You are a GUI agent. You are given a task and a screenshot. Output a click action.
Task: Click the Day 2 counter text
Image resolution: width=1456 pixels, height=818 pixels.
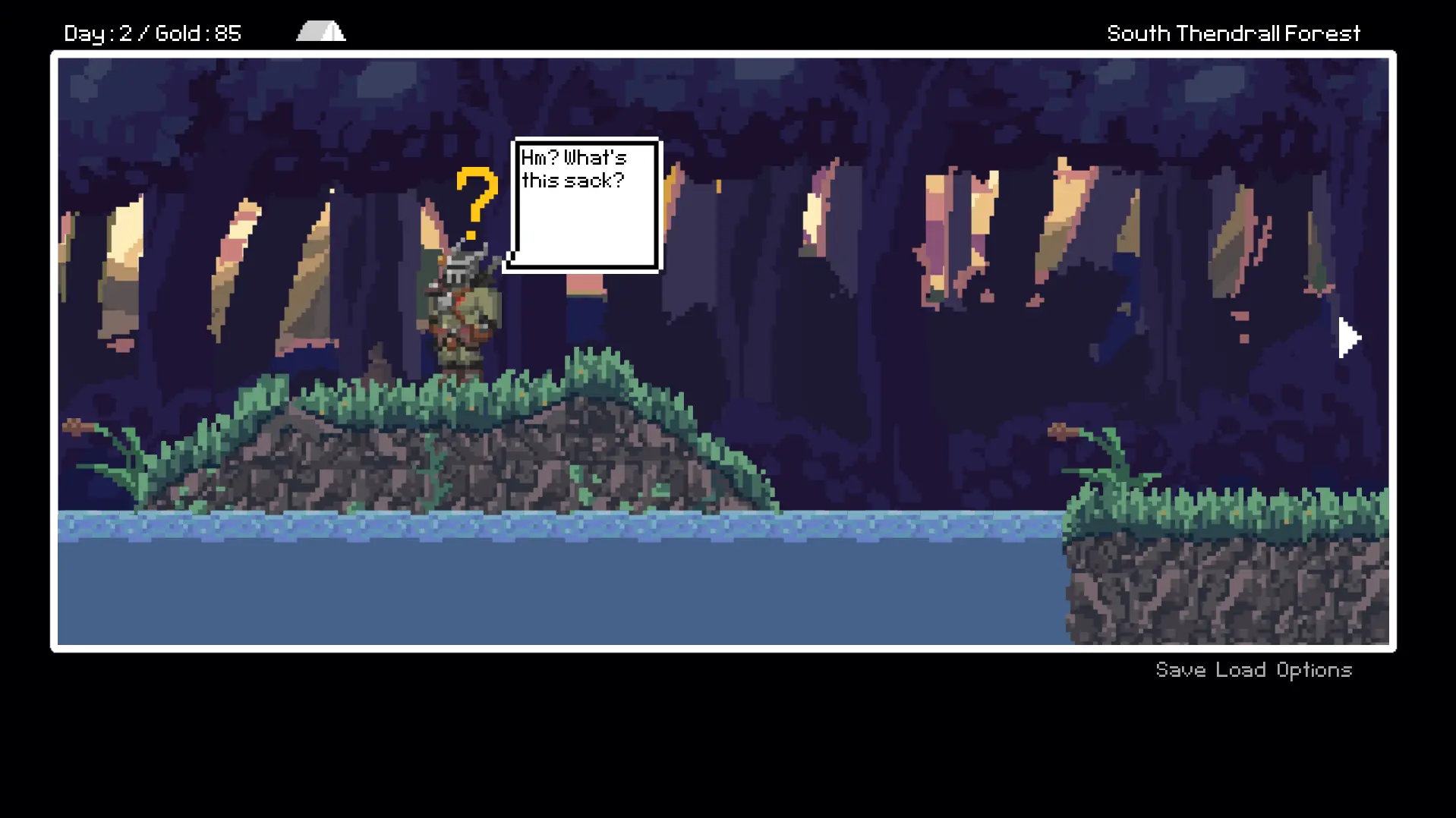click(x=98, y=33)
